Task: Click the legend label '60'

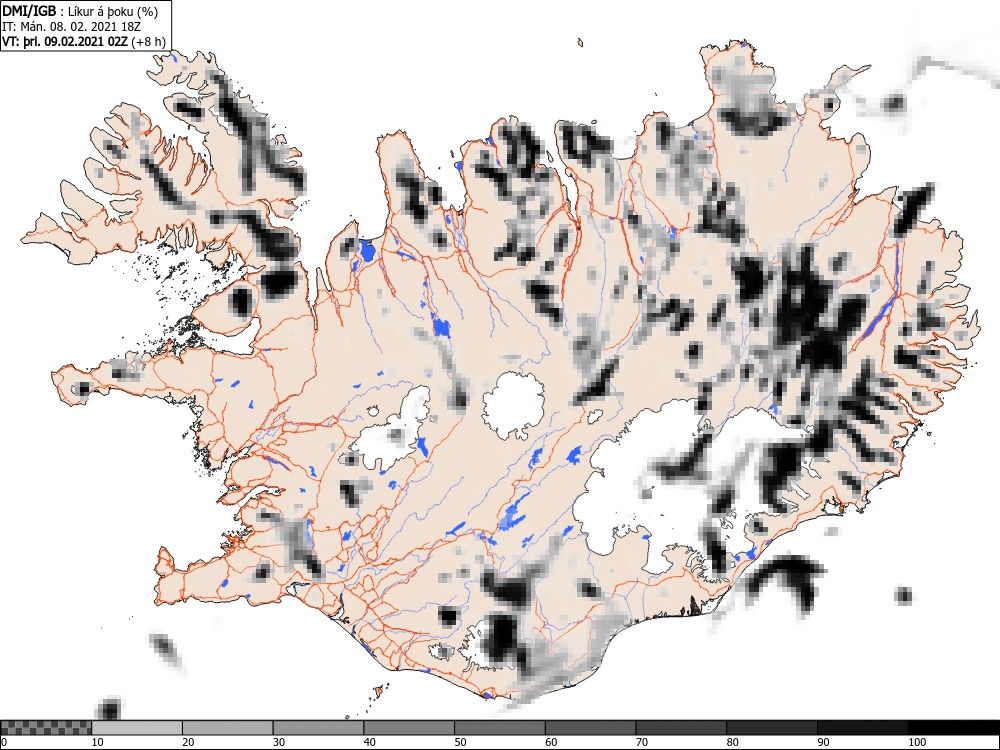Action: pyautogui.click(x=550, y=742)
